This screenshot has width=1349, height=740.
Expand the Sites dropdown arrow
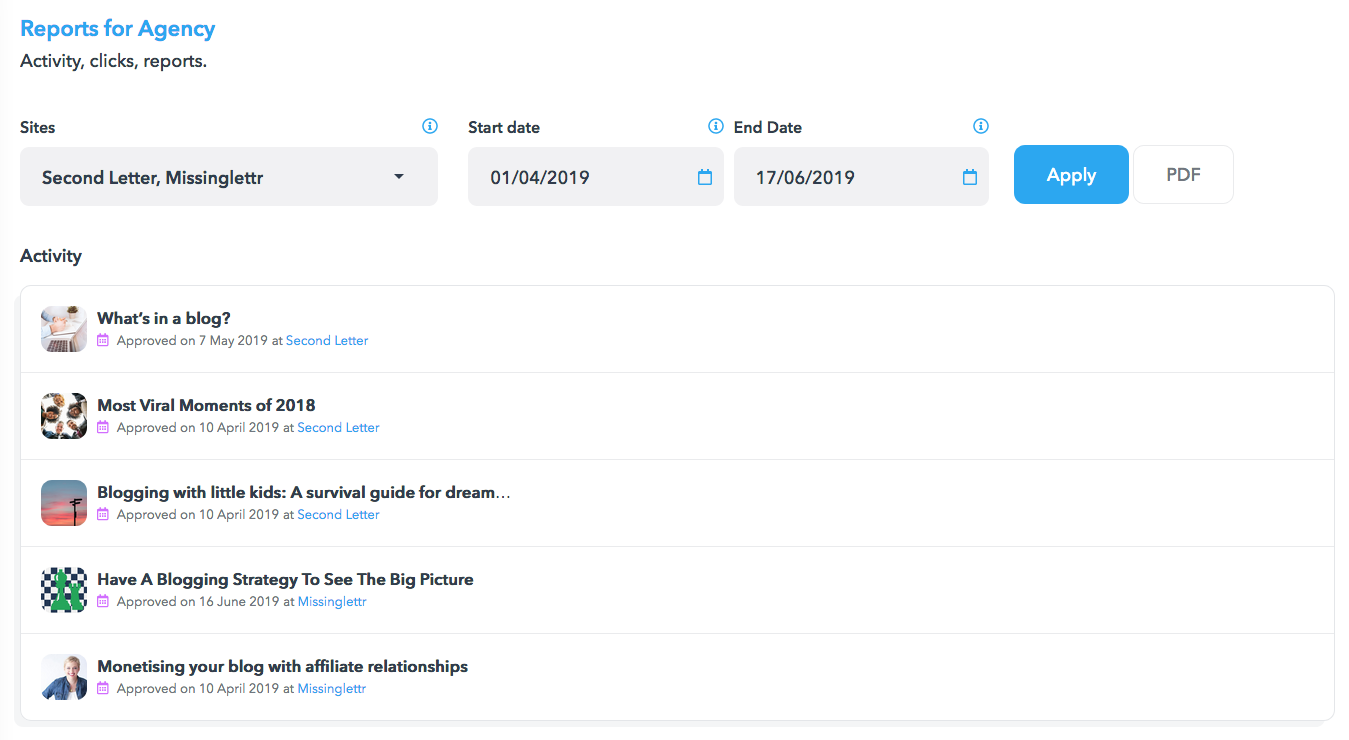(x=399, y=177)
